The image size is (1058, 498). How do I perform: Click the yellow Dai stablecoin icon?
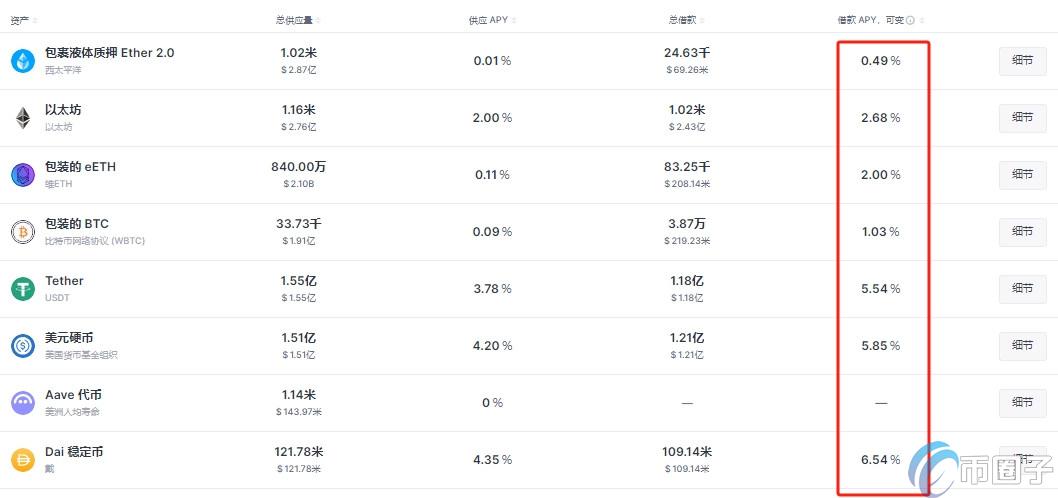coord(22,460)
